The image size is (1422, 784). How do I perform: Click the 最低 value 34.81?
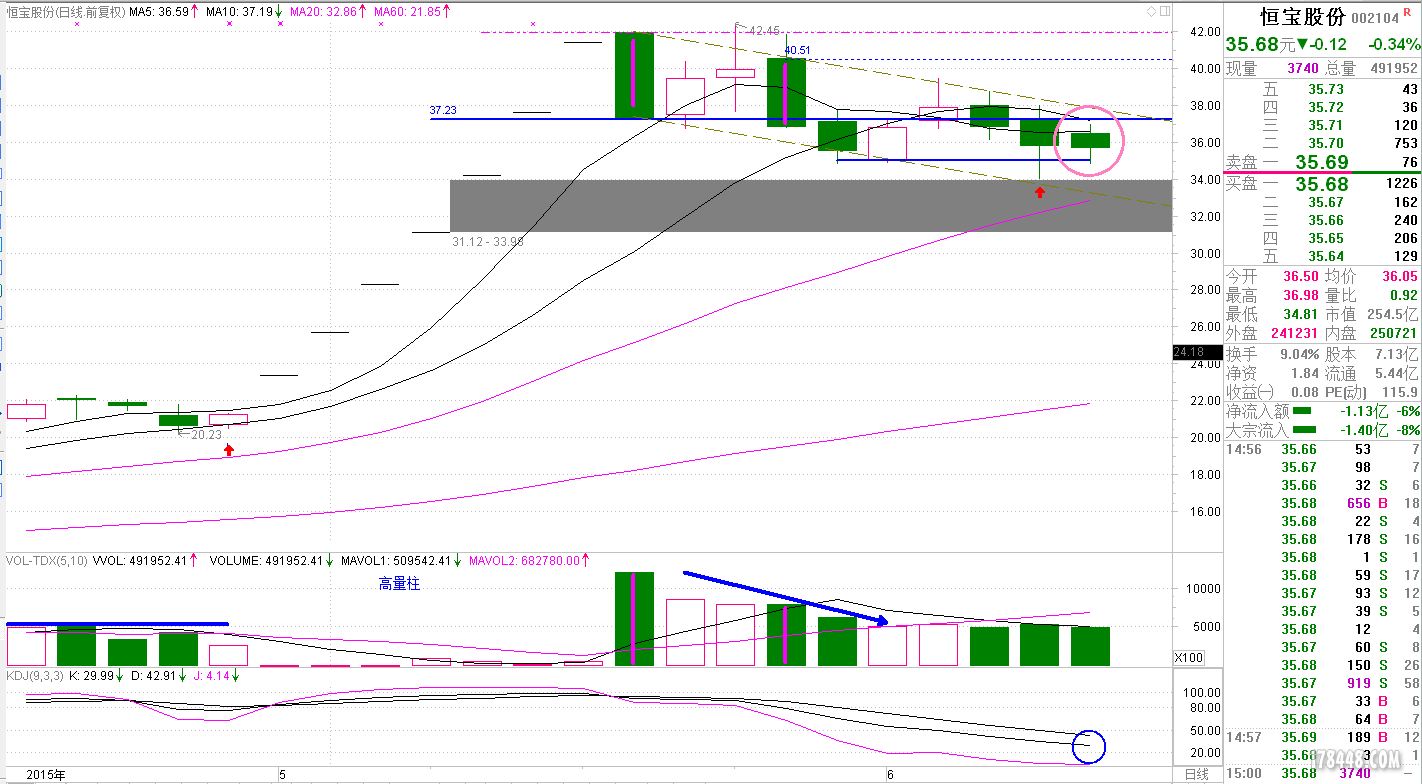(1300, 314)
